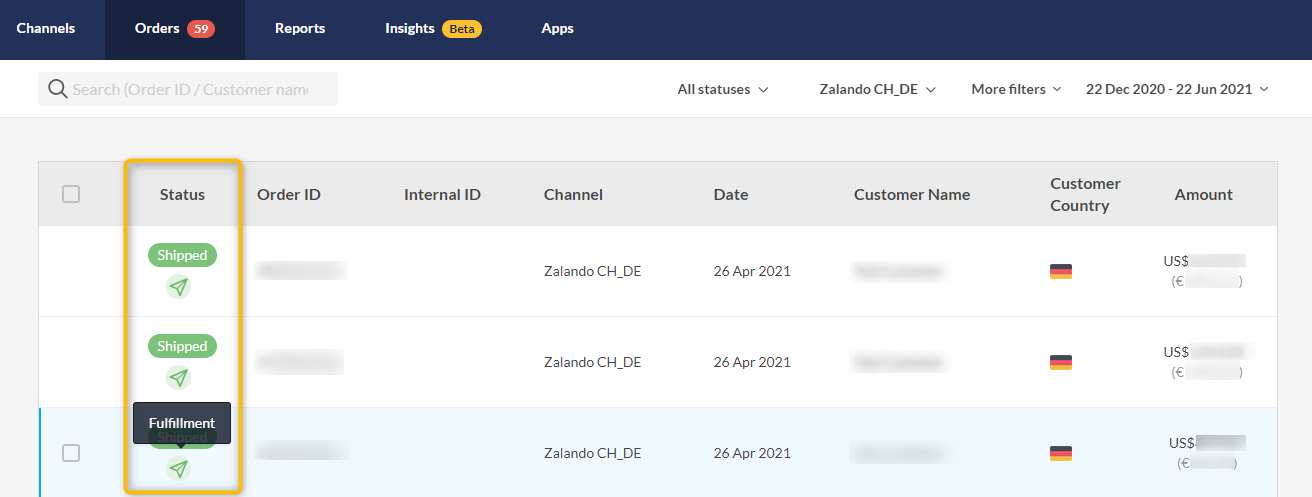Focus the Order ID search field
1312x497 pixels.
point(195,89)
